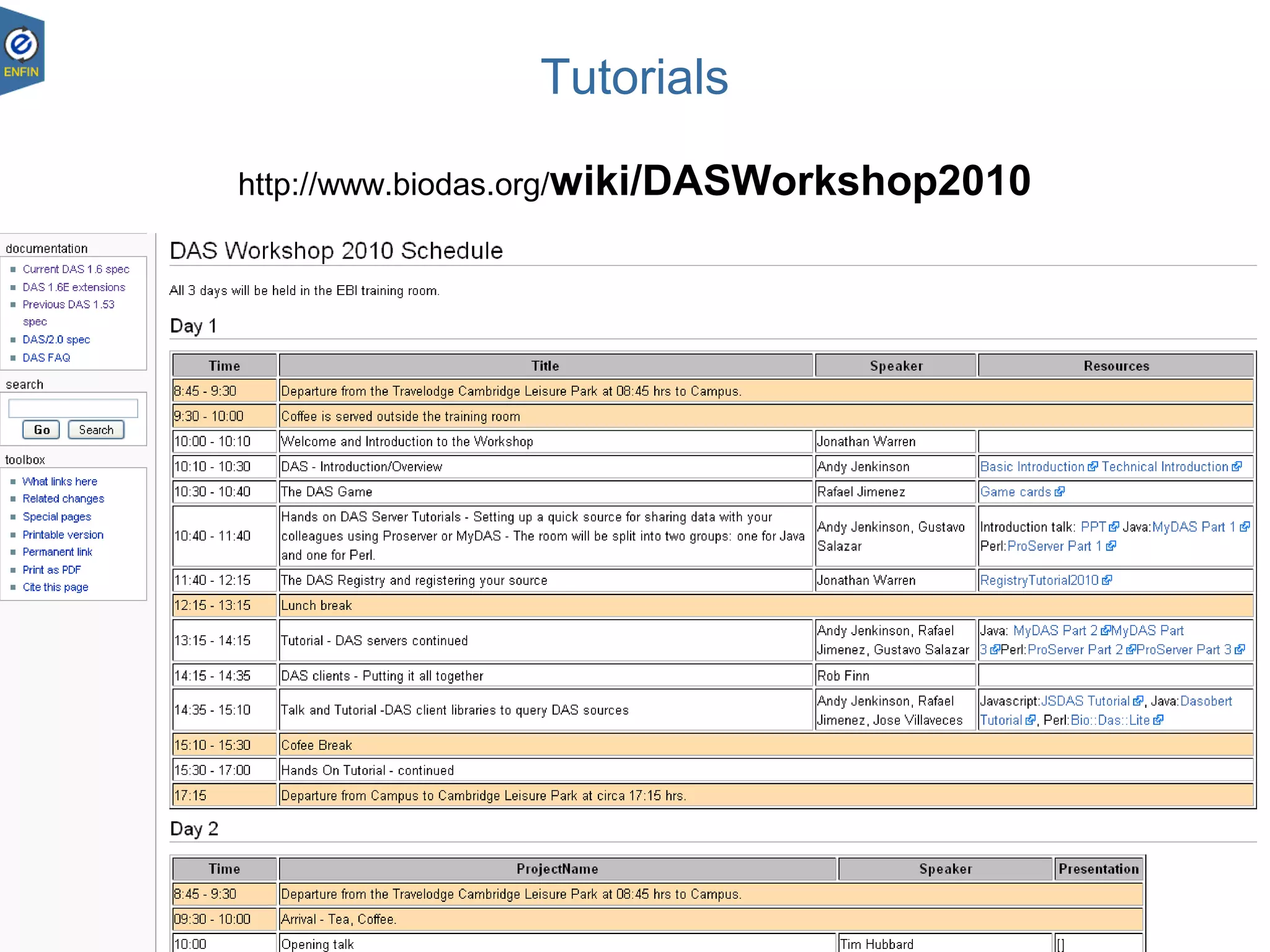
Task: Click external-link icon after Technical Introduction
Action: pos(1237,467)
